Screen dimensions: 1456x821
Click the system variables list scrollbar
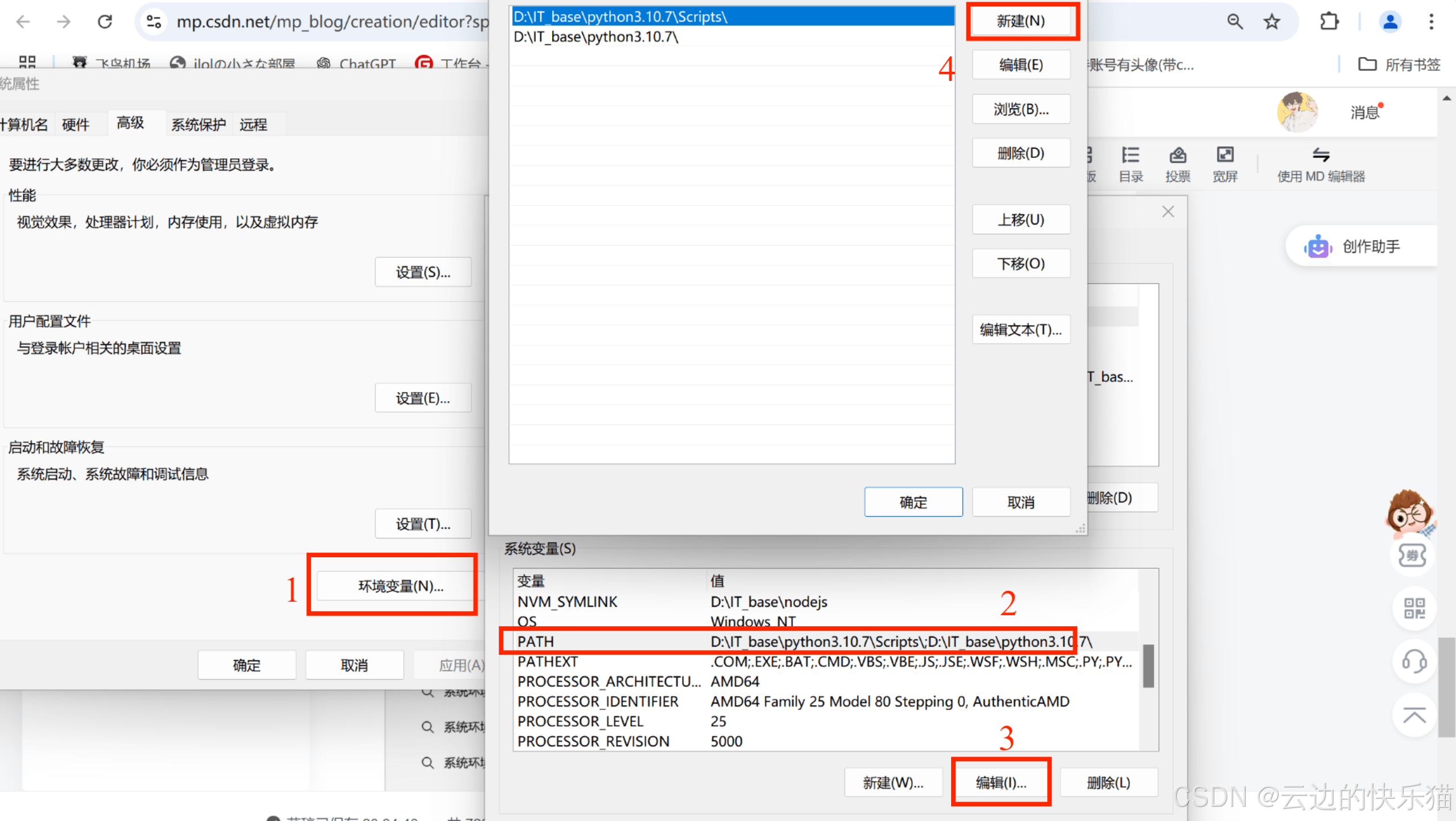[x=1148, y=665]
